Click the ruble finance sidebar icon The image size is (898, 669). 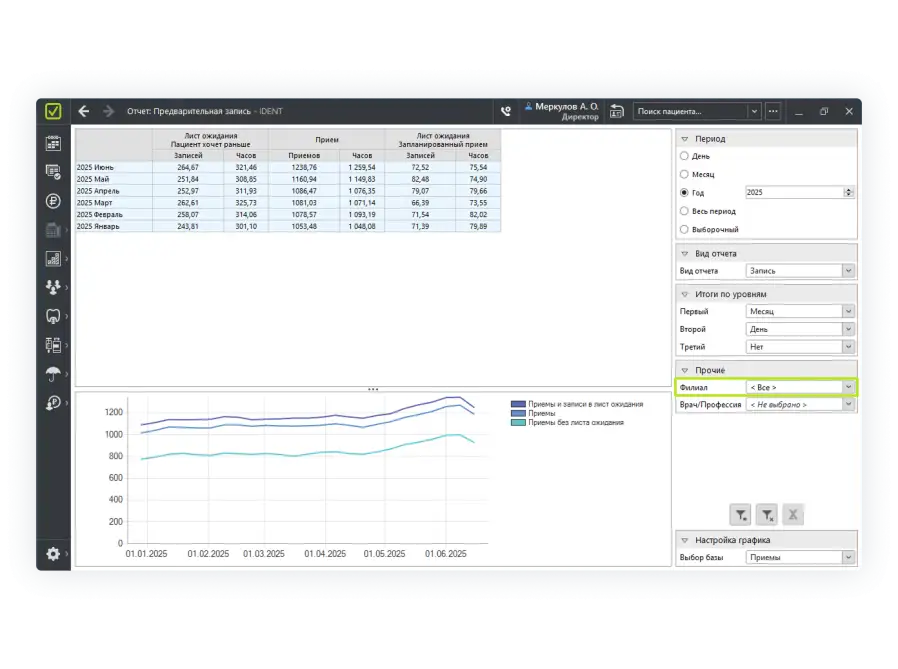click(54, 201)
